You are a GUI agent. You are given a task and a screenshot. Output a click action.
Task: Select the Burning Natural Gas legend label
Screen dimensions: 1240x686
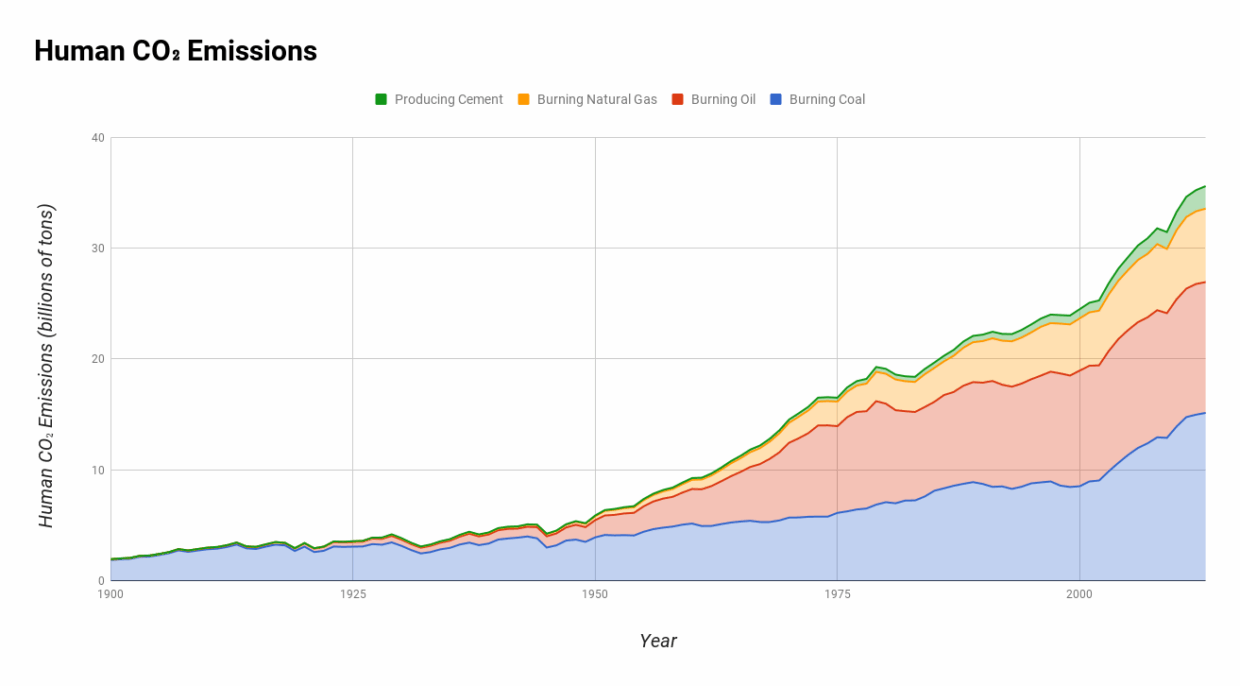point(597,99)
